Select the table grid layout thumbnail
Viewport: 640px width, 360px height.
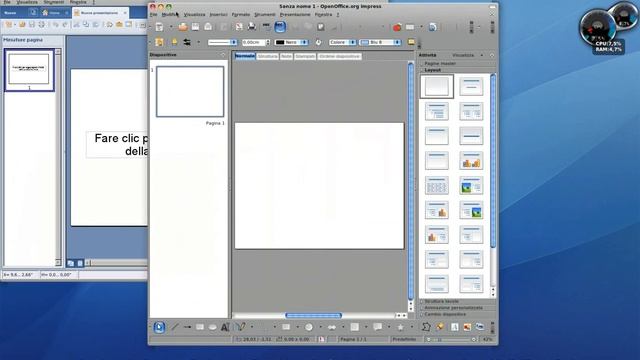437,185
